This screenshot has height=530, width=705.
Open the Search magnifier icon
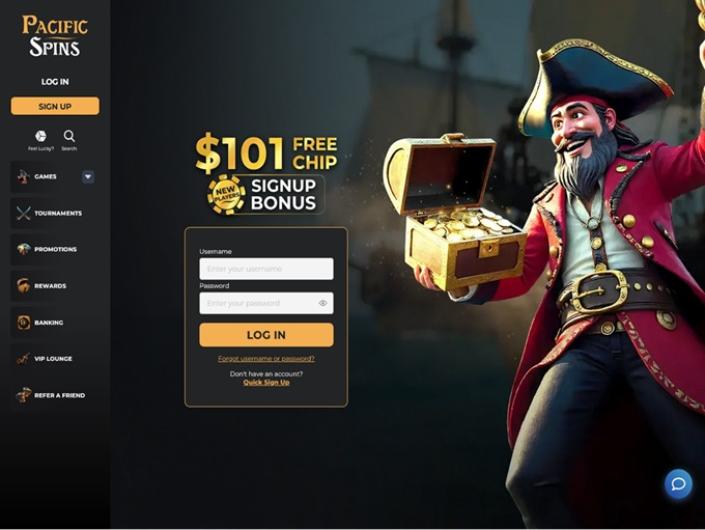coord(69,136)
